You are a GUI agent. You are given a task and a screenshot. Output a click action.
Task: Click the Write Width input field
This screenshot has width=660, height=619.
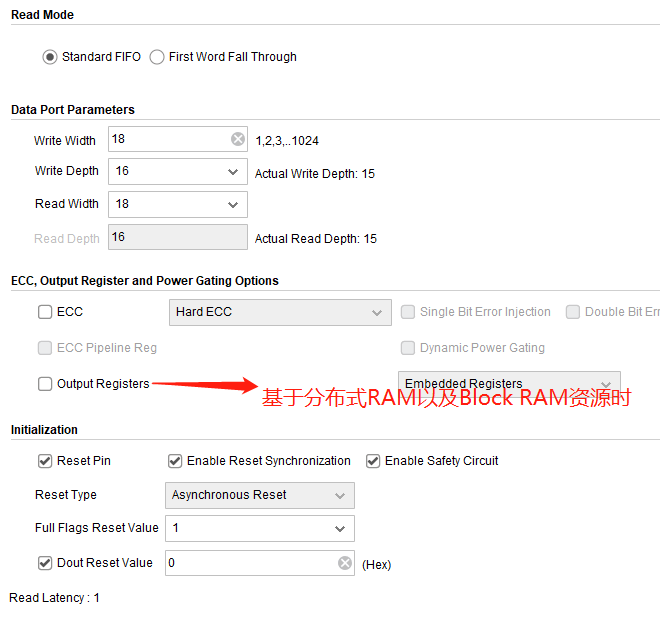(x=178, y=139)
